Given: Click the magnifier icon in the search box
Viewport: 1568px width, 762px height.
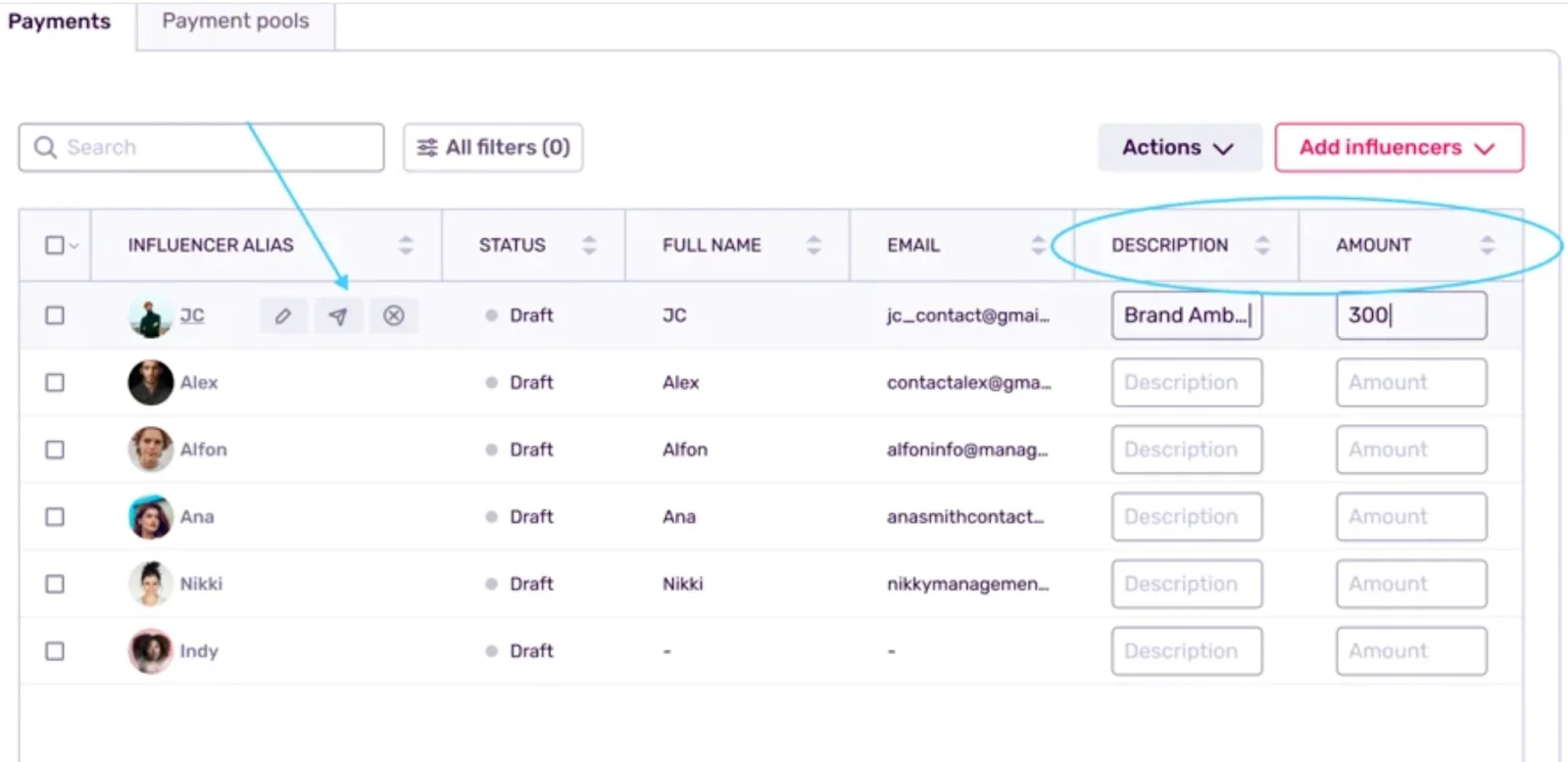Looking at the screenshot, I should tap(45, 147).
